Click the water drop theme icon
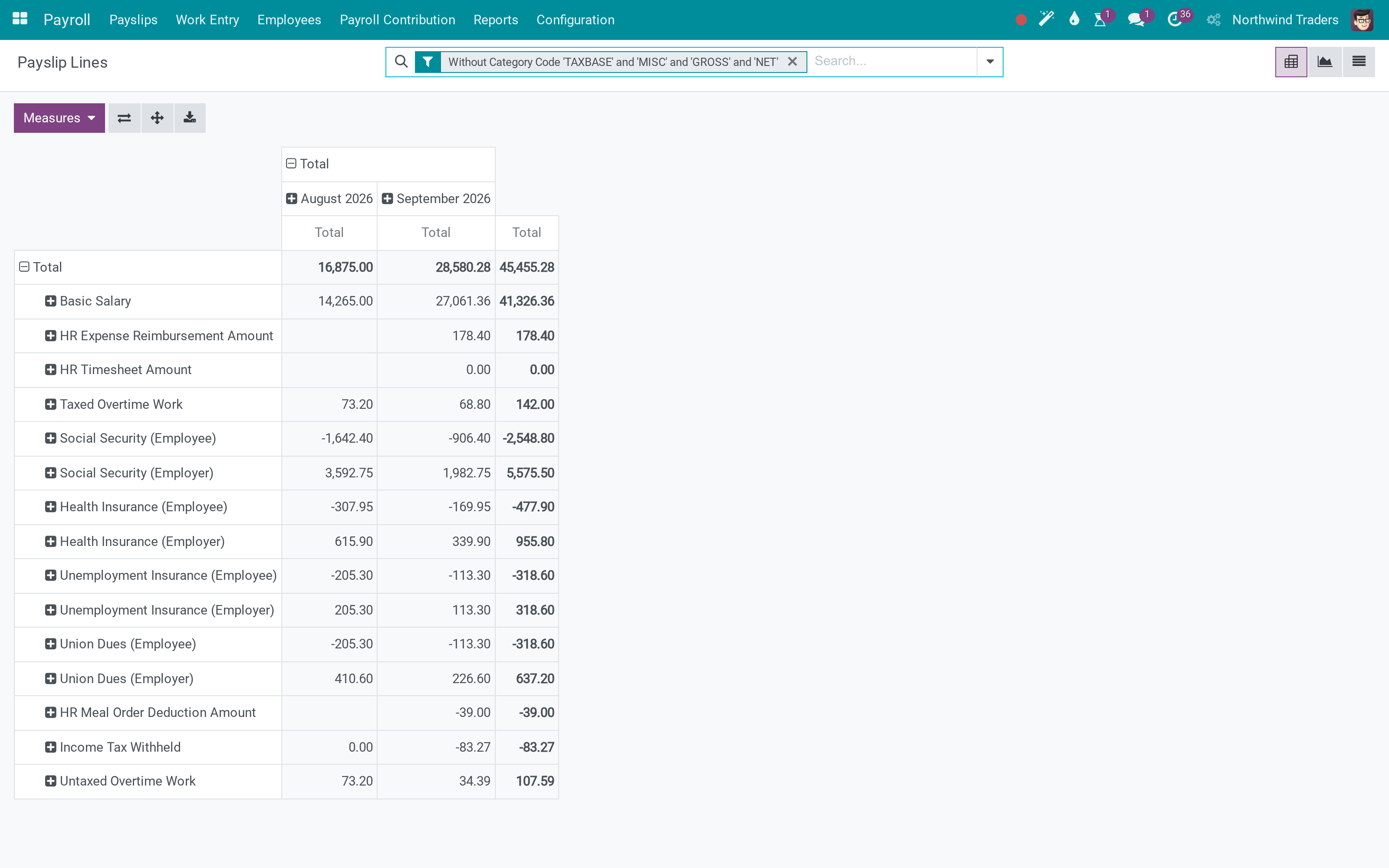The image size is (1389, 868). coord(1074,20)
